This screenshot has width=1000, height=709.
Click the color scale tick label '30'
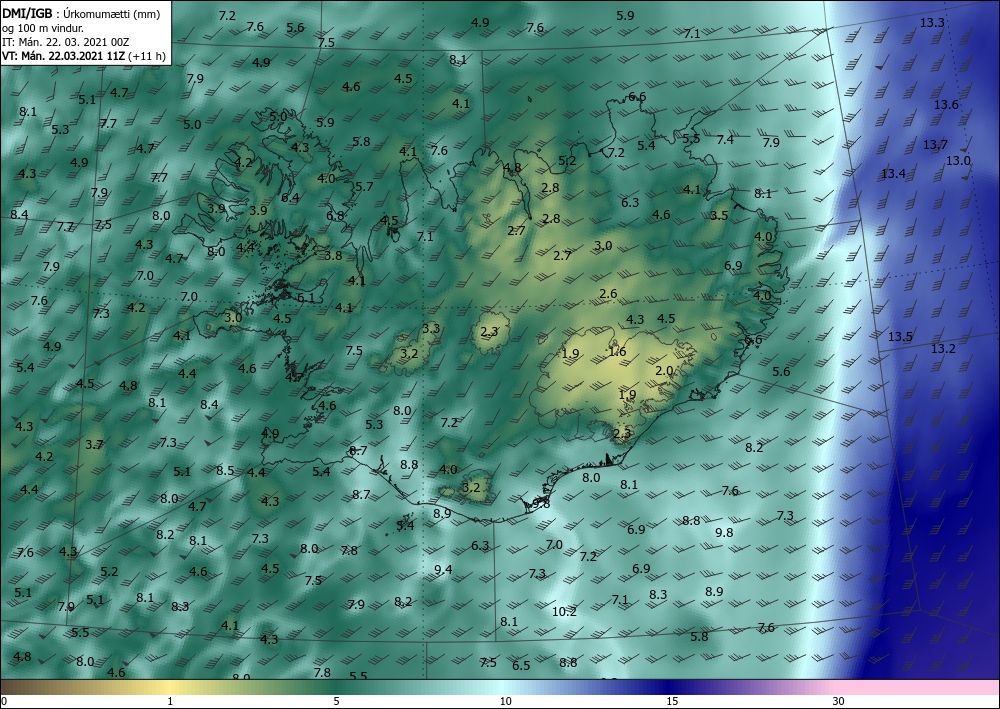[x=838, y=702]
